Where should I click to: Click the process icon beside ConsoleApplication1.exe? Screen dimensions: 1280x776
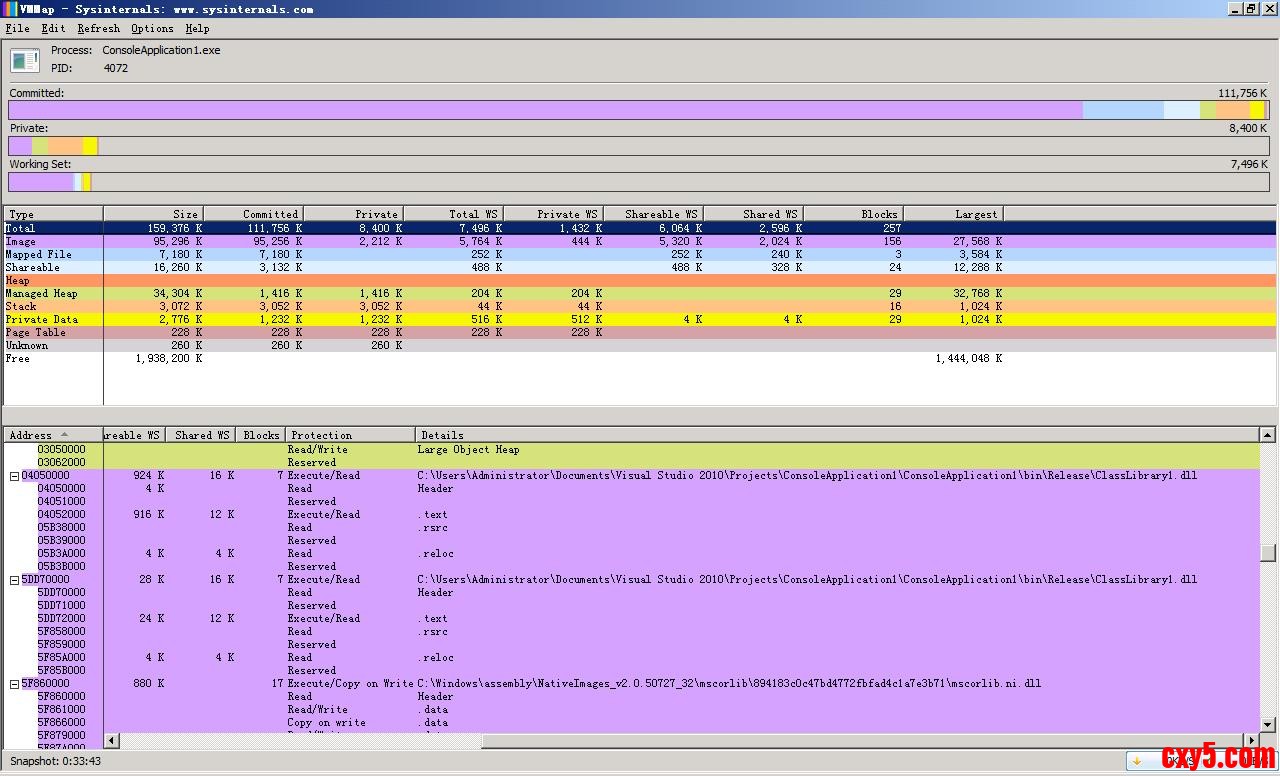[25, 60]
